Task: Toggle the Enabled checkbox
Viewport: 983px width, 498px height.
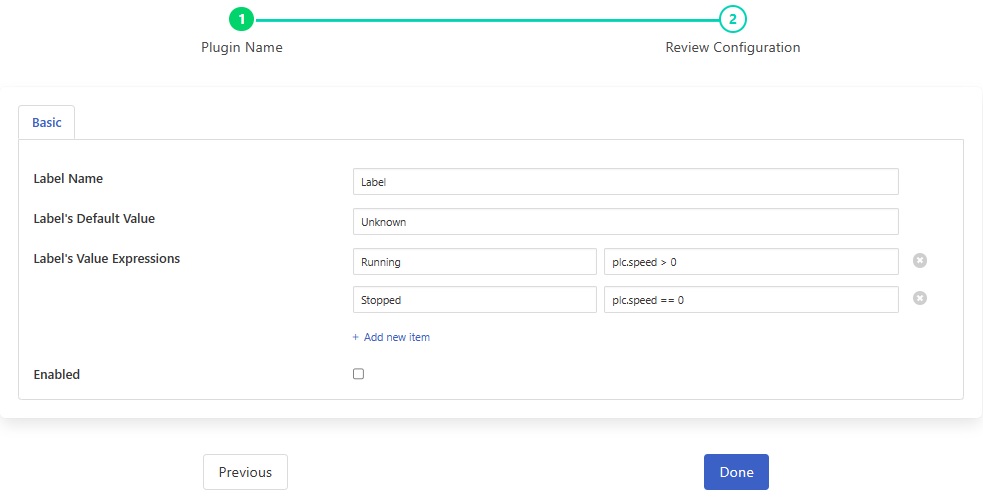Action: pos(359,374)
